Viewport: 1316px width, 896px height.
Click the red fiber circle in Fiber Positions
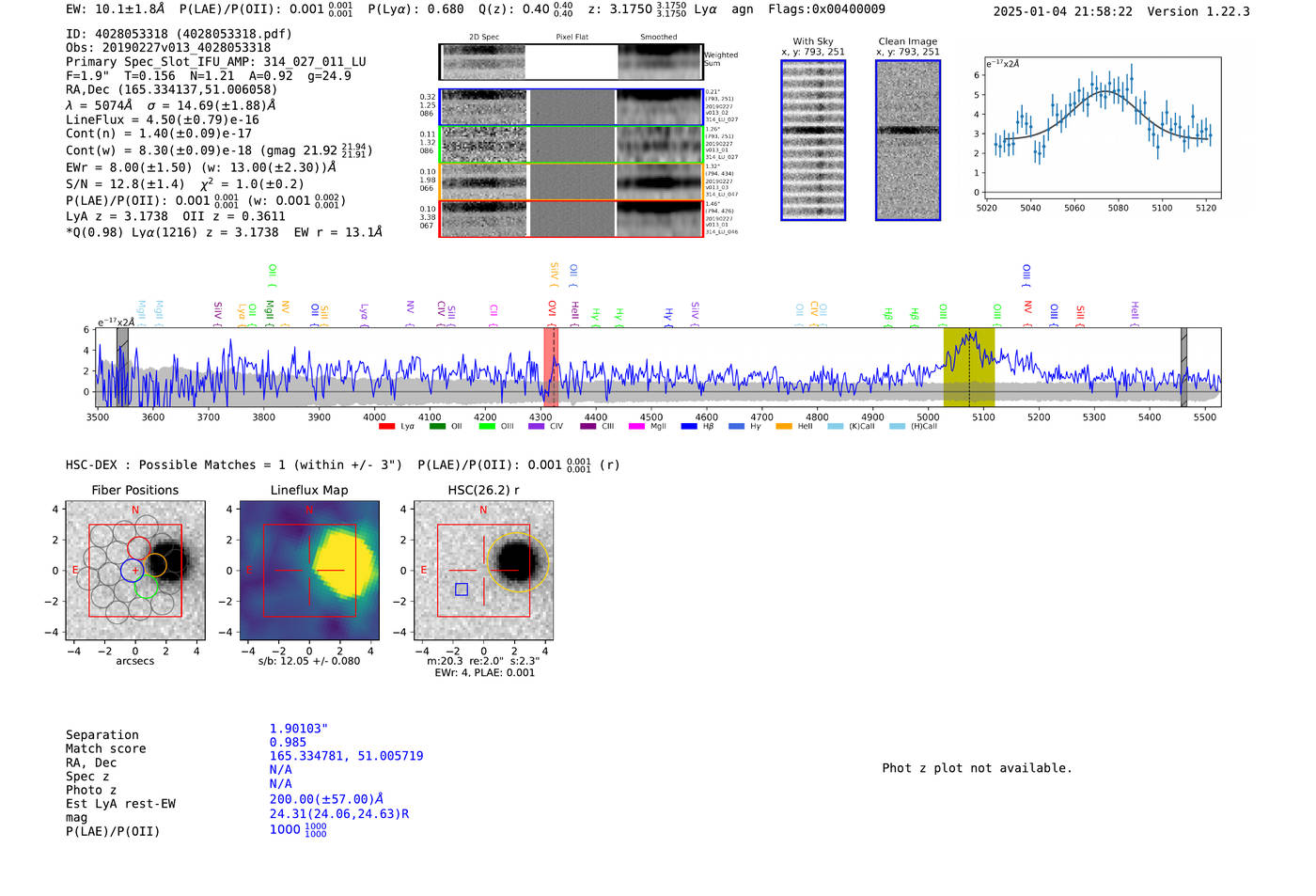138,549
